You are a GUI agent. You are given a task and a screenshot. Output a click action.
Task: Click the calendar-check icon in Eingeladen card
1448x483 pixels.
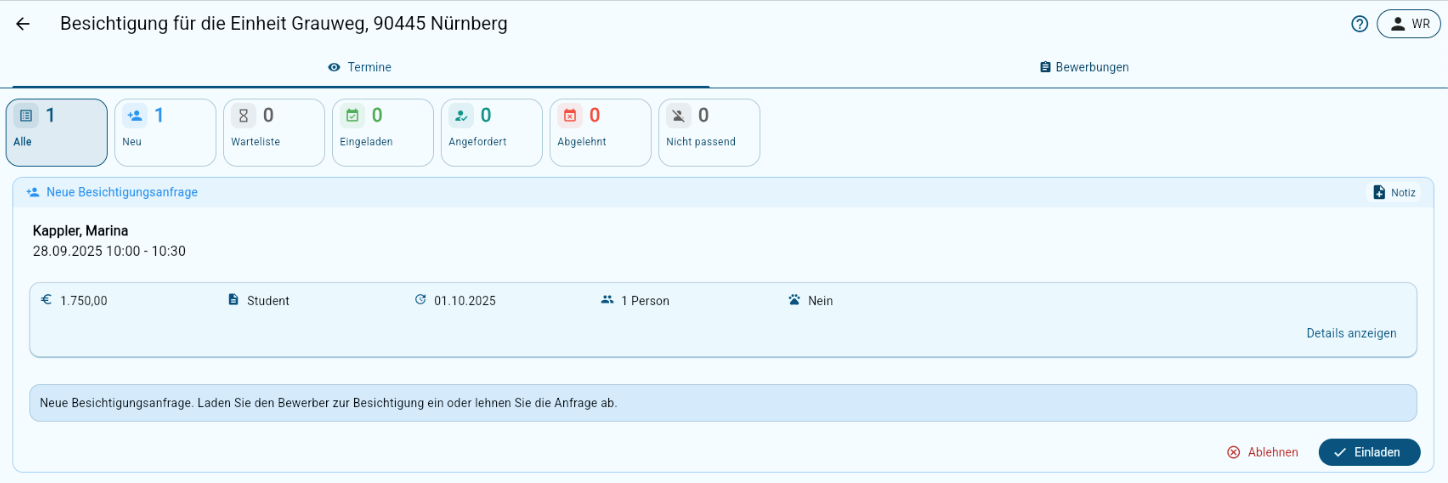(x=352, y=115)
